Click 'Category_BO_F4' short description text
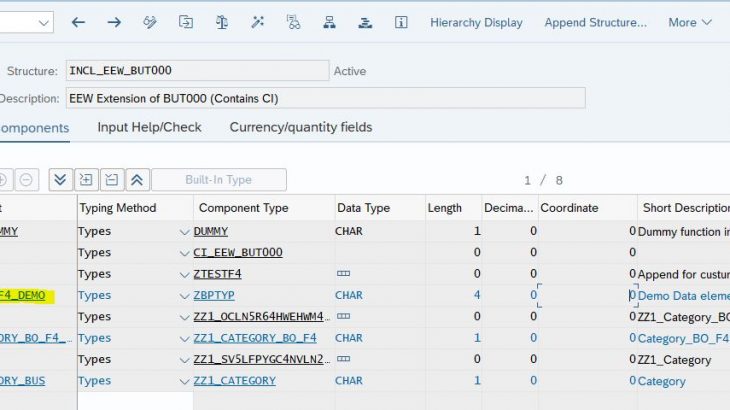The width and height of the screenshot is (730, 410). (684, 338)
